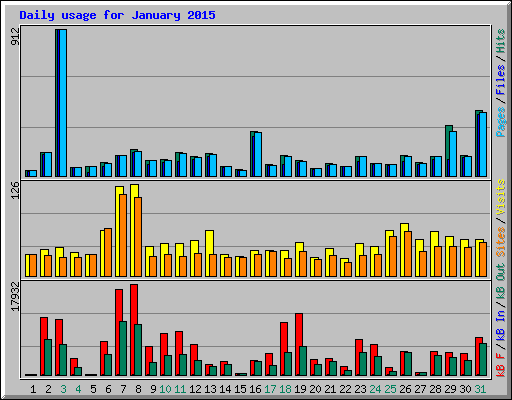
Task: Click the 17932 axis label
Action: click(15, 296)
